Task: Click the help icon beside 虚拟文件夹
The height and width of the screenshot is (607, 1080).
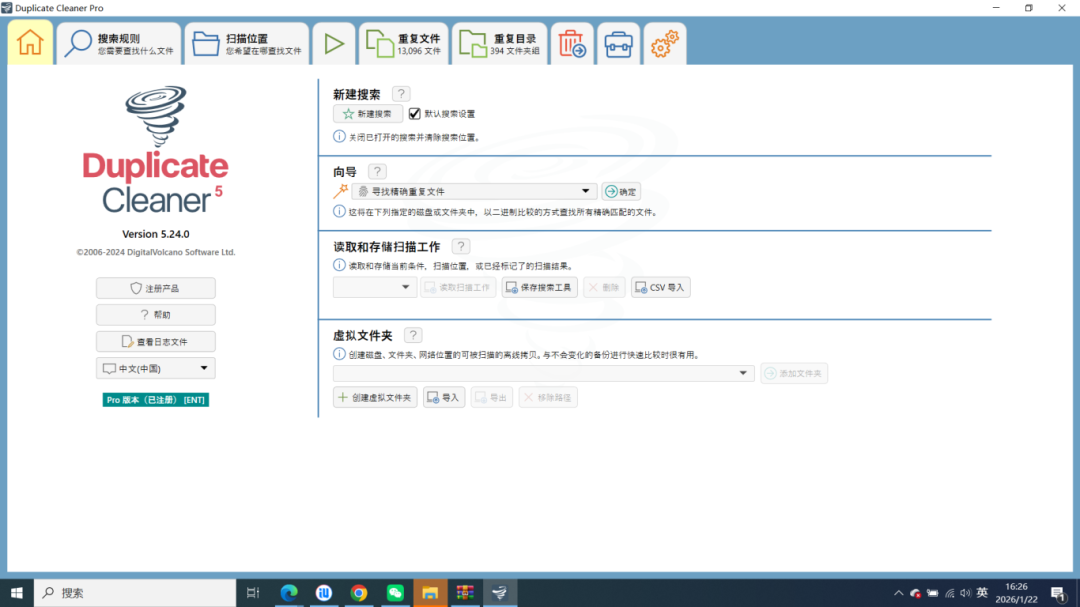Action: [413, 336]
